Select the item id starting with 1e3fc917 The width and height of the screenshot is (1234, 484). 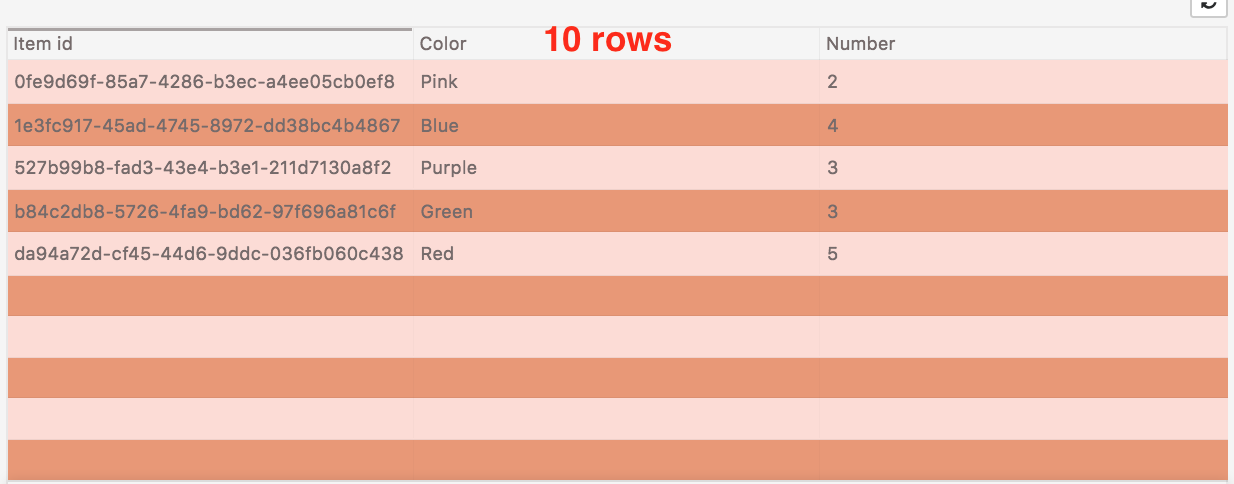pyautogui.click(x=207, y=126)
